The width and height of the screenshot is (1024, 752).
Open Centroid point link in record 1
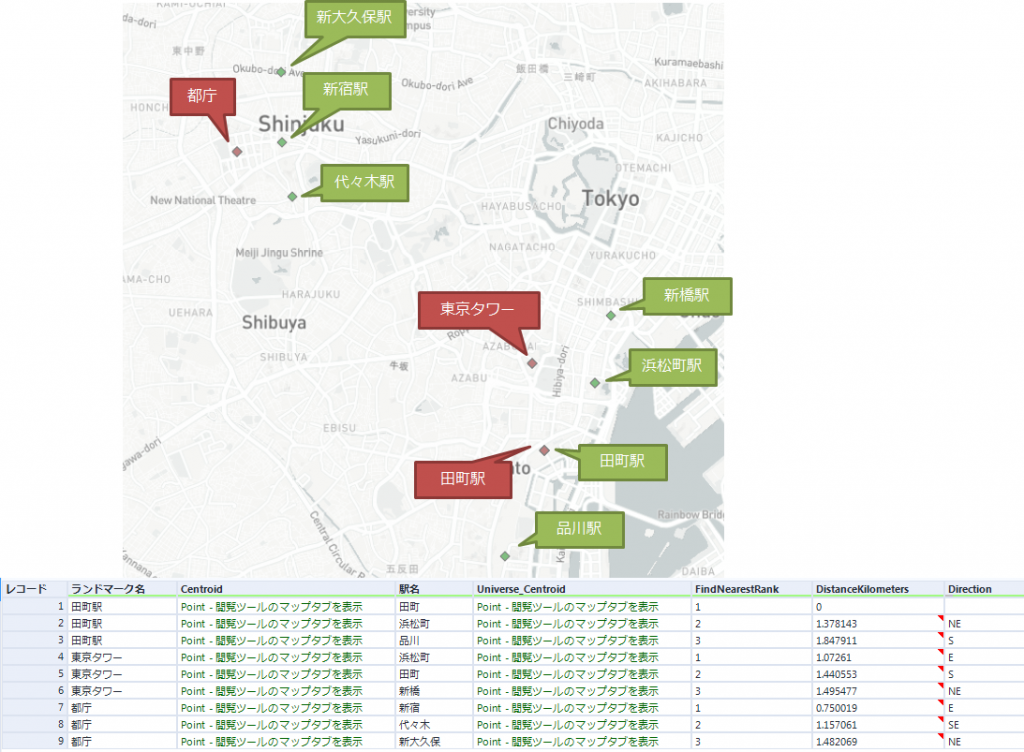tap(271, 606)
